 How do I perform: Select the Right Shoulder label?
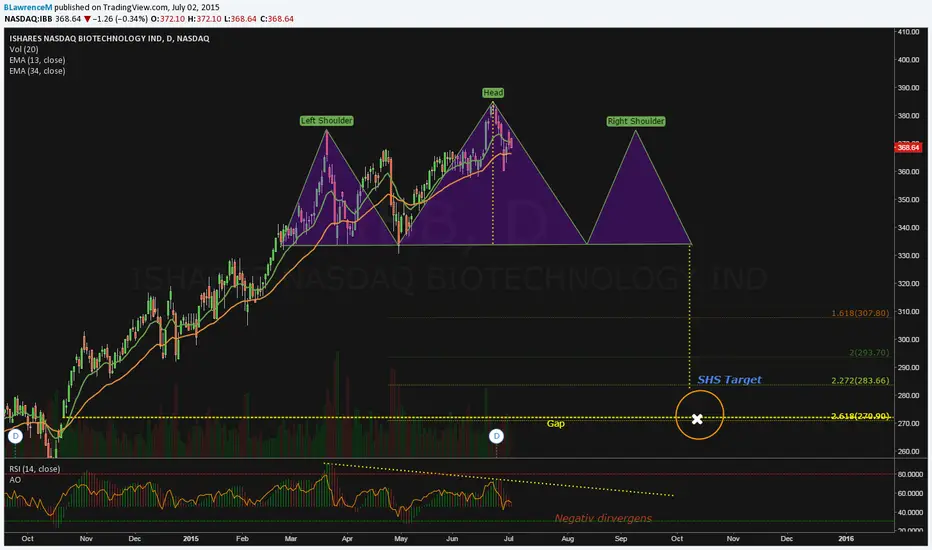tap(635, 121)
